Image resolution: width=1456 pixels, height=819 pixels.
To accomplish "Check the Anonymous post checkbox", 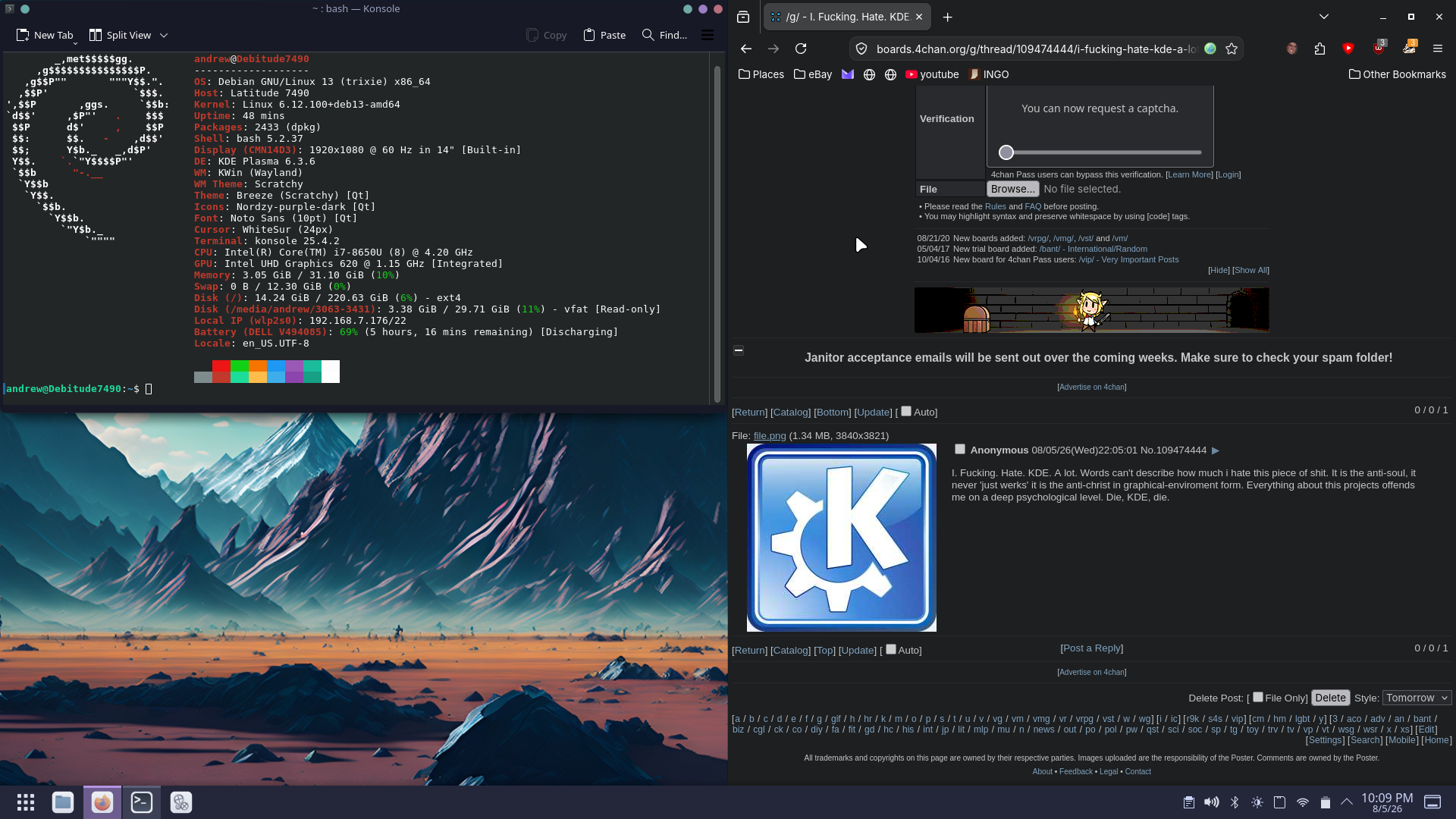I will 960,449.
